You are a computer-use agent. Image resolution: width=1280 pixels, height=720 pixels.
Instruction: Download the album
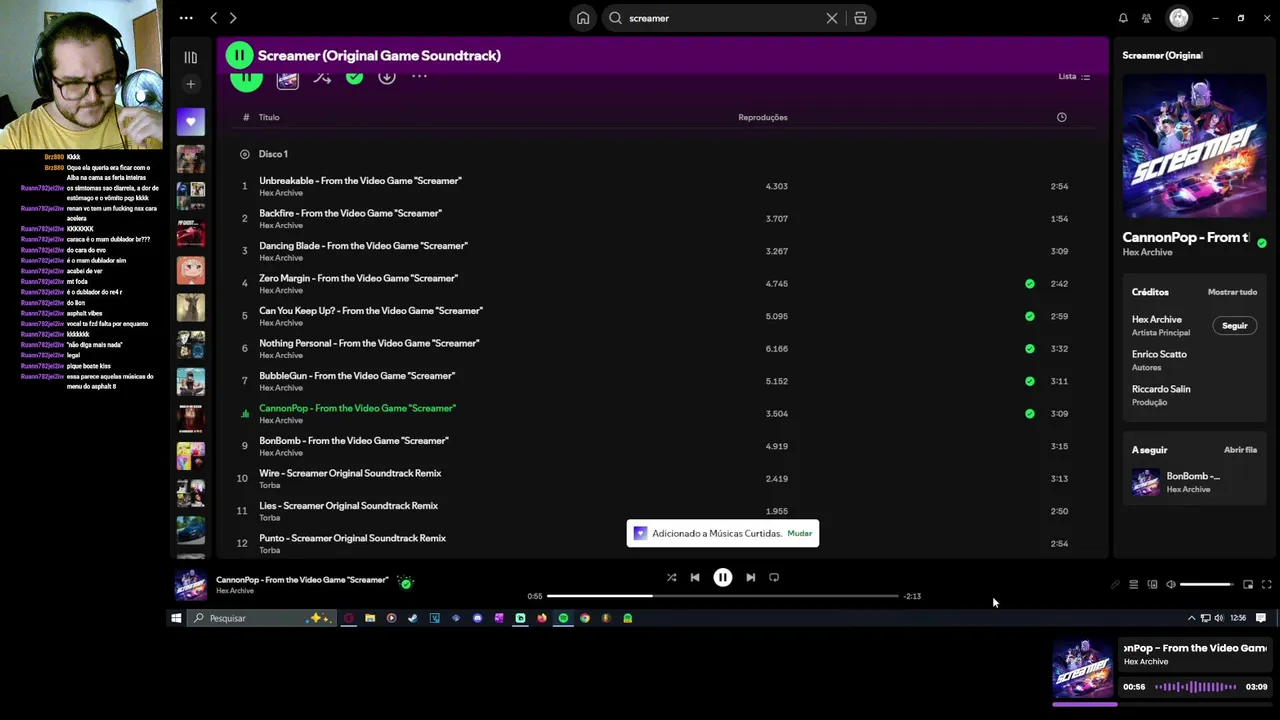[x=387, y=77]
